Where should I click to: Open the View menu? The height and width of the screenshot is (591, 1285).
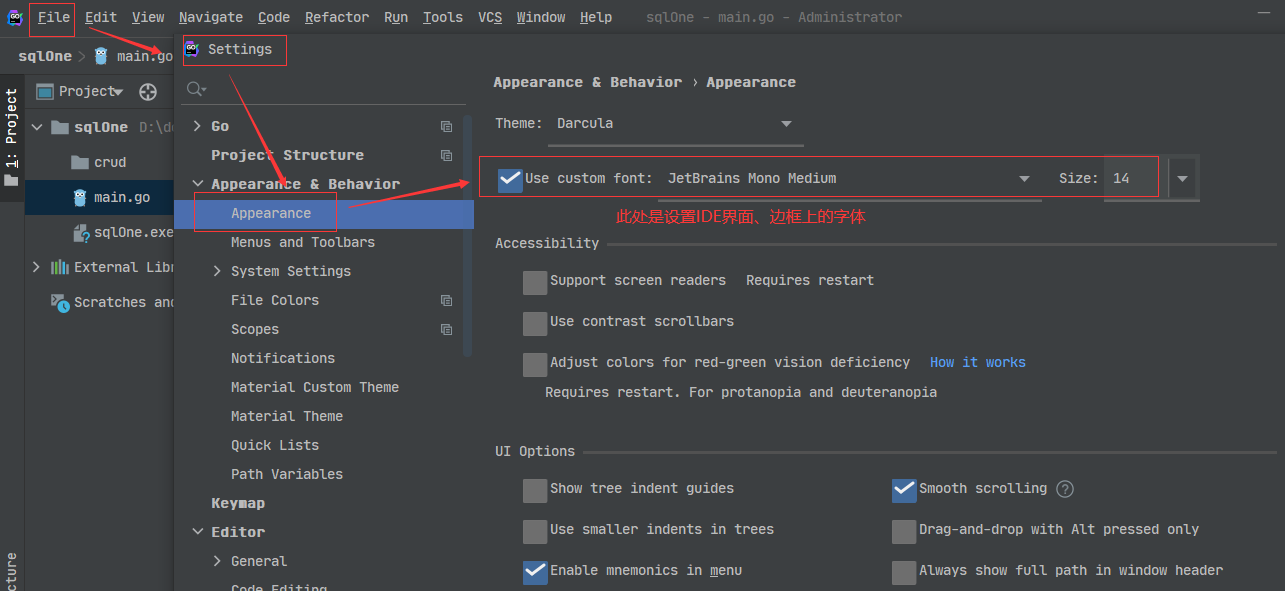click(148, 17)
